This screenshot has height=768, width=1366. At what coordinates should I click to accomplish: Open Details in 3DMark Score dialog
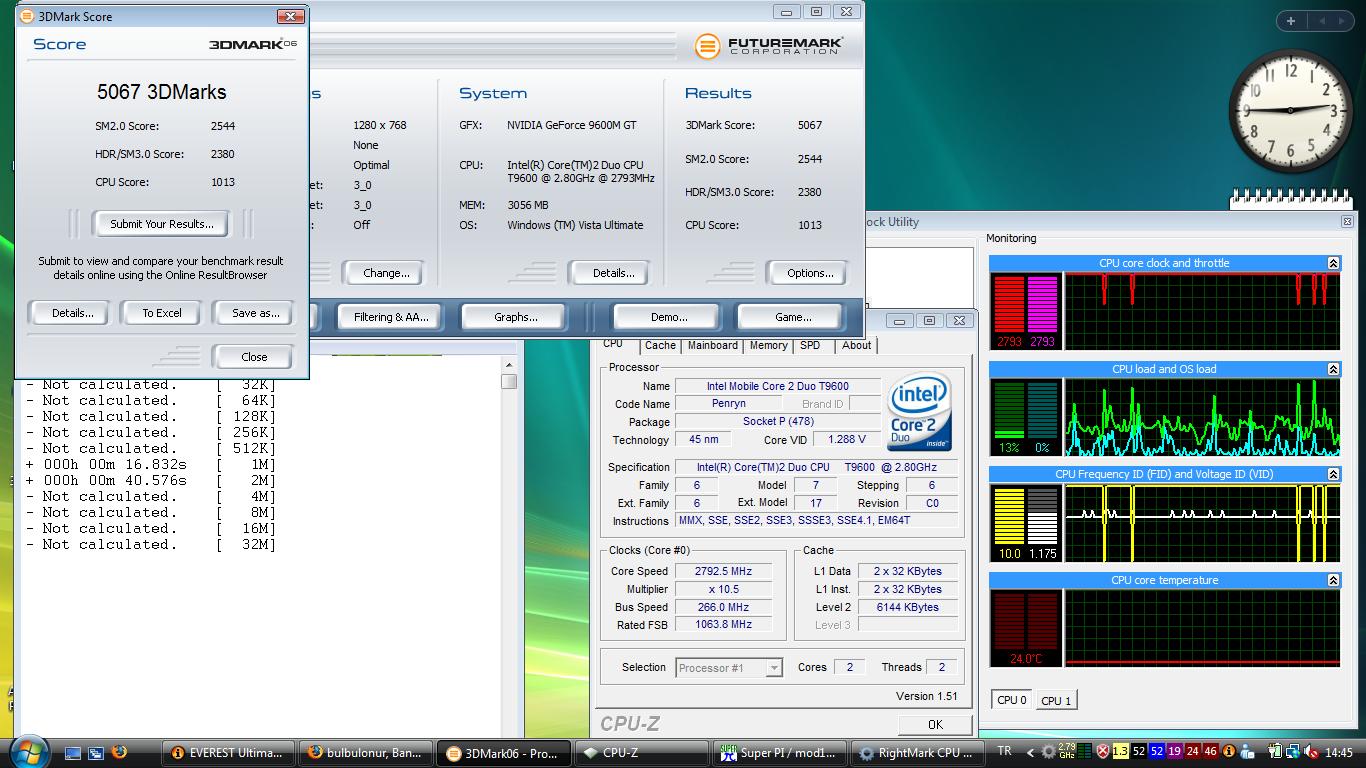pyautogui.click(x=72, y=313)
